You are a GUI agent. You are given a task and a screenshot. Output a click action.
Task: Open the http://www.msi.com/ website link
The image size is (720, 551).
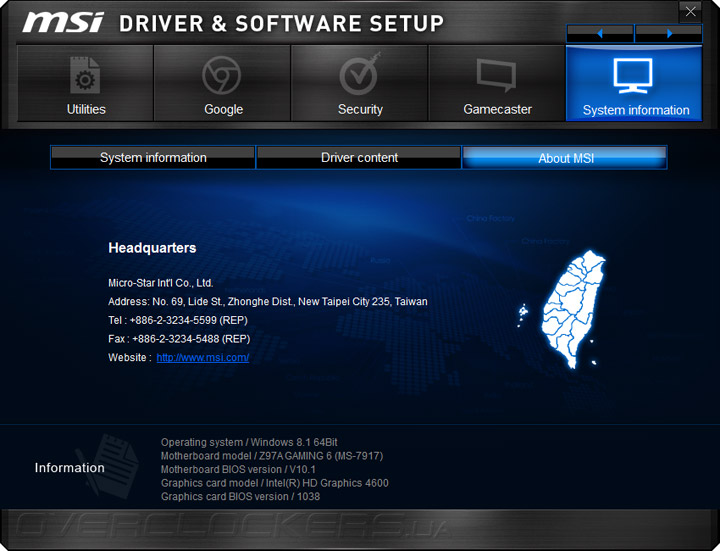coord(202,357)
